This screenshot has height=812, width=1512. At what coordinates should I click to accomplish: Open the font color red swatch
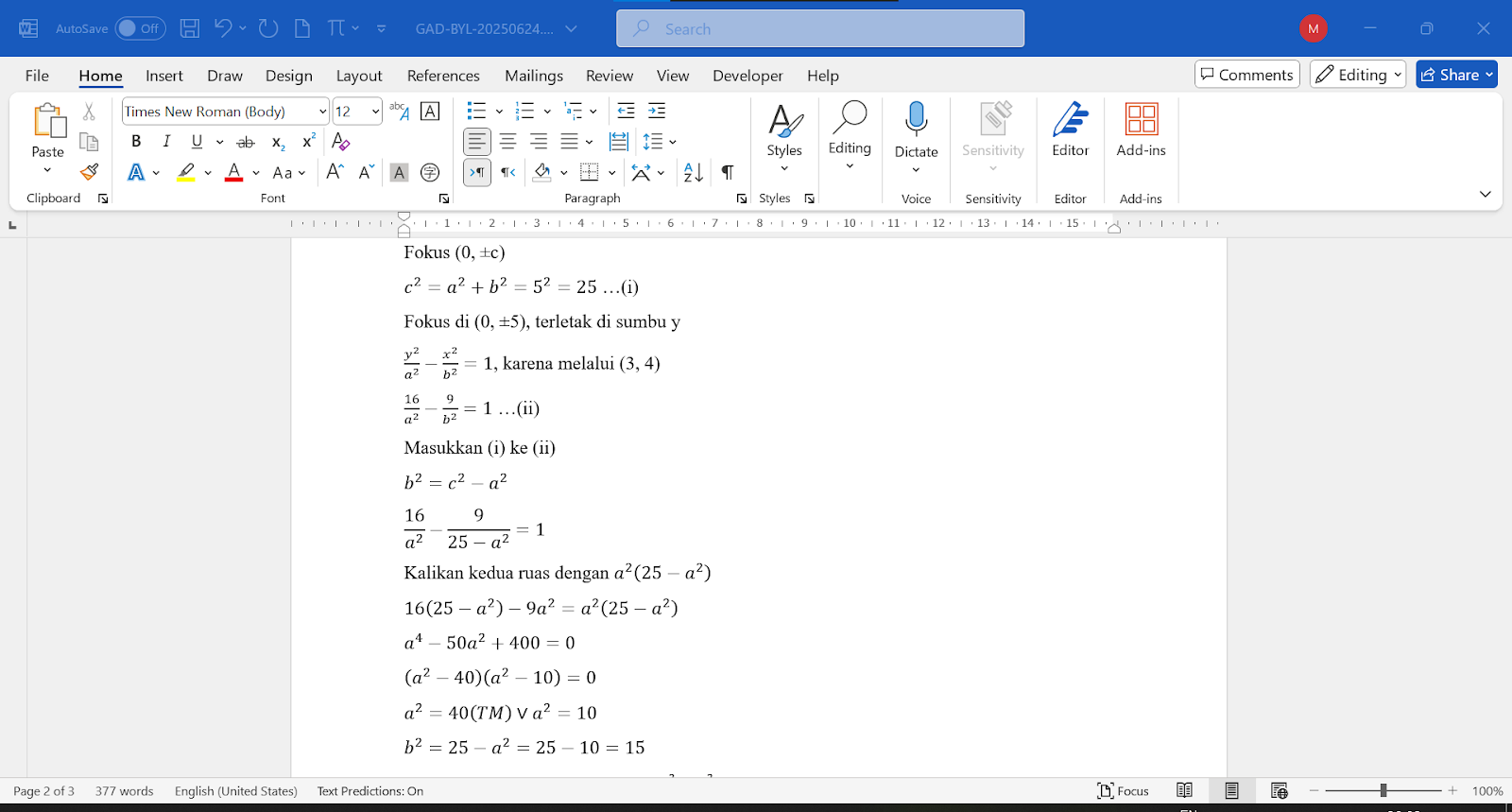click(x=234, y=172)
